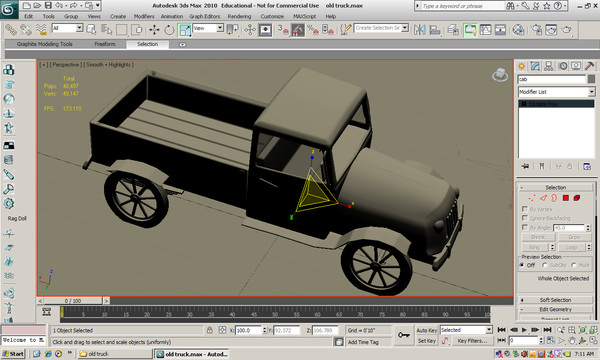The width and height of the screenshot is (600, 360).
Task: Select Element sub-object level icon
Action: 577,198
